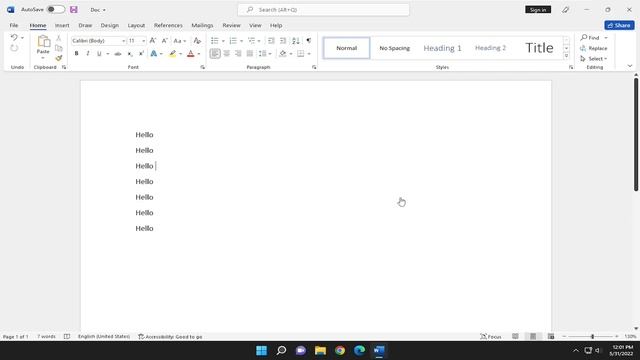The width and height of the screenshot is (640, 360).
Task: Click the Share button
Action: (x=619, y=25)
